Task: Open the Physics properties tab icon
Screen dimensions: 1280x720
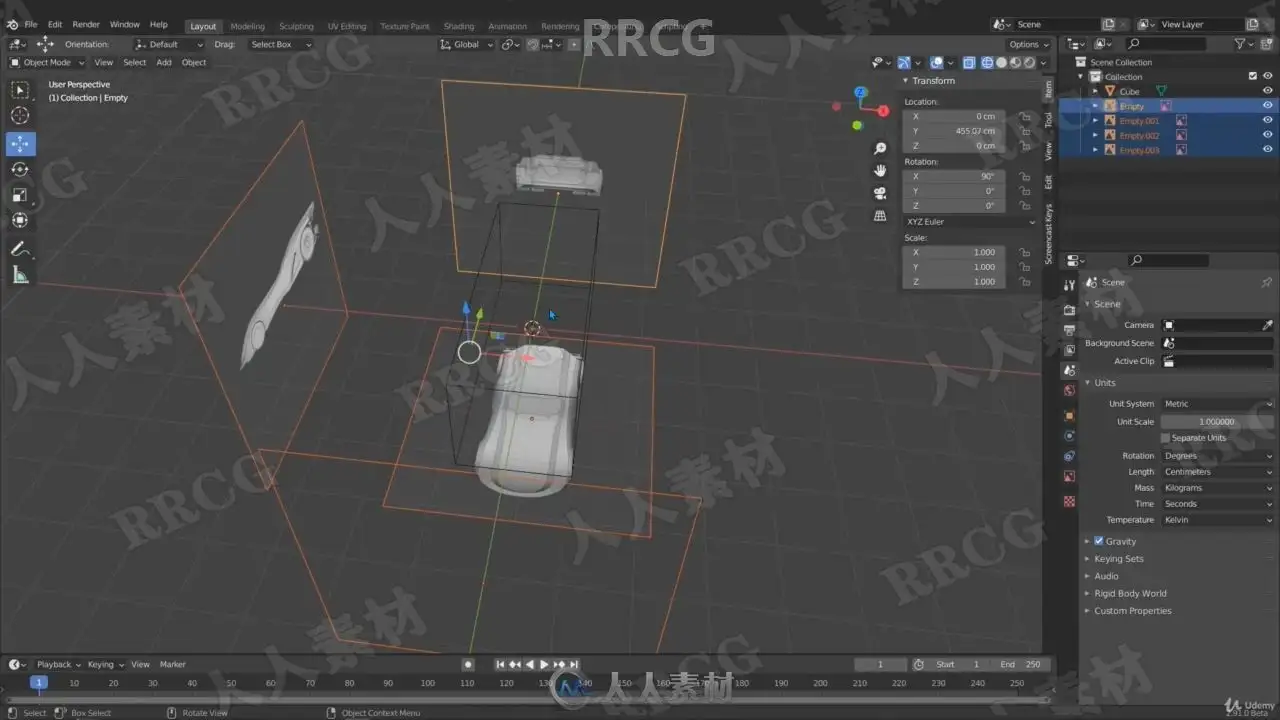Action: (1070, 436)
